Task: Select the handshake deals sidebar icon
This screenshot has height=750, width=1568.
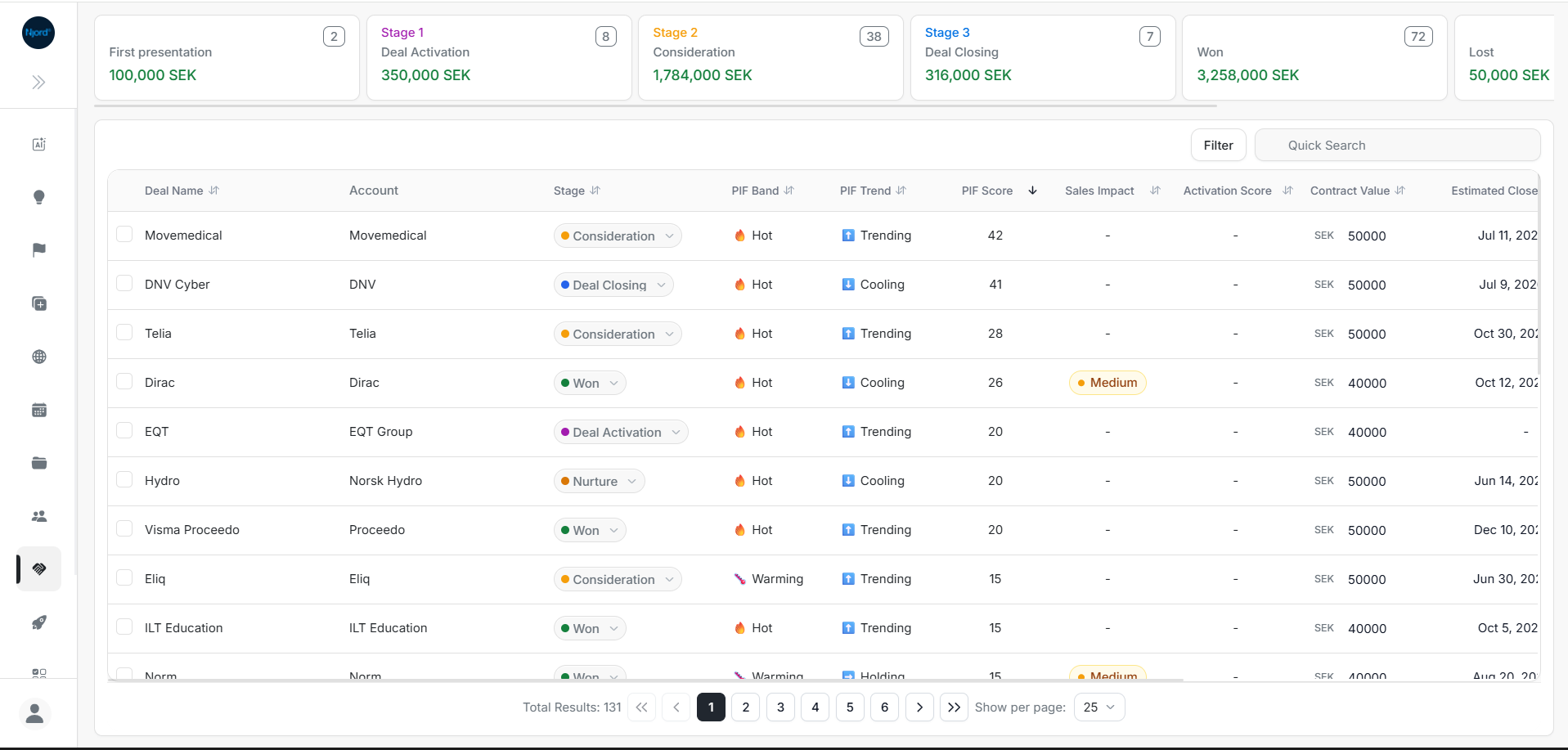Action: click(38, 568)
